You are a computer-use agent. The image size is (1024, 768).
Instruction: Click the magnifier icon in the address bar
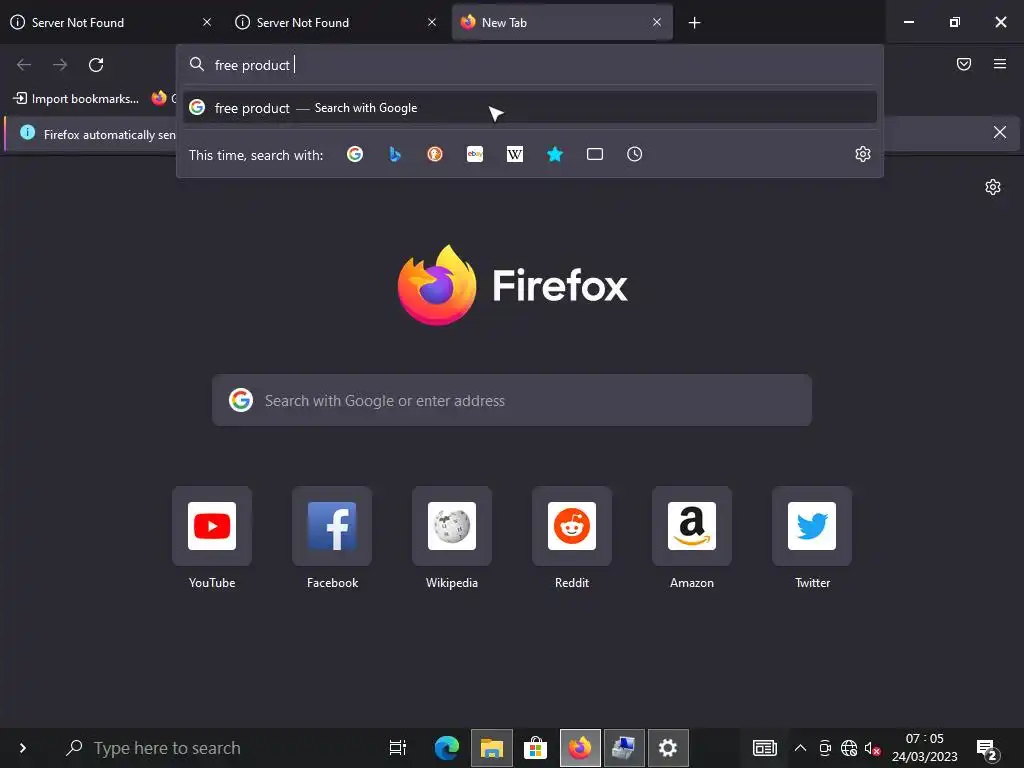(197, 64)
